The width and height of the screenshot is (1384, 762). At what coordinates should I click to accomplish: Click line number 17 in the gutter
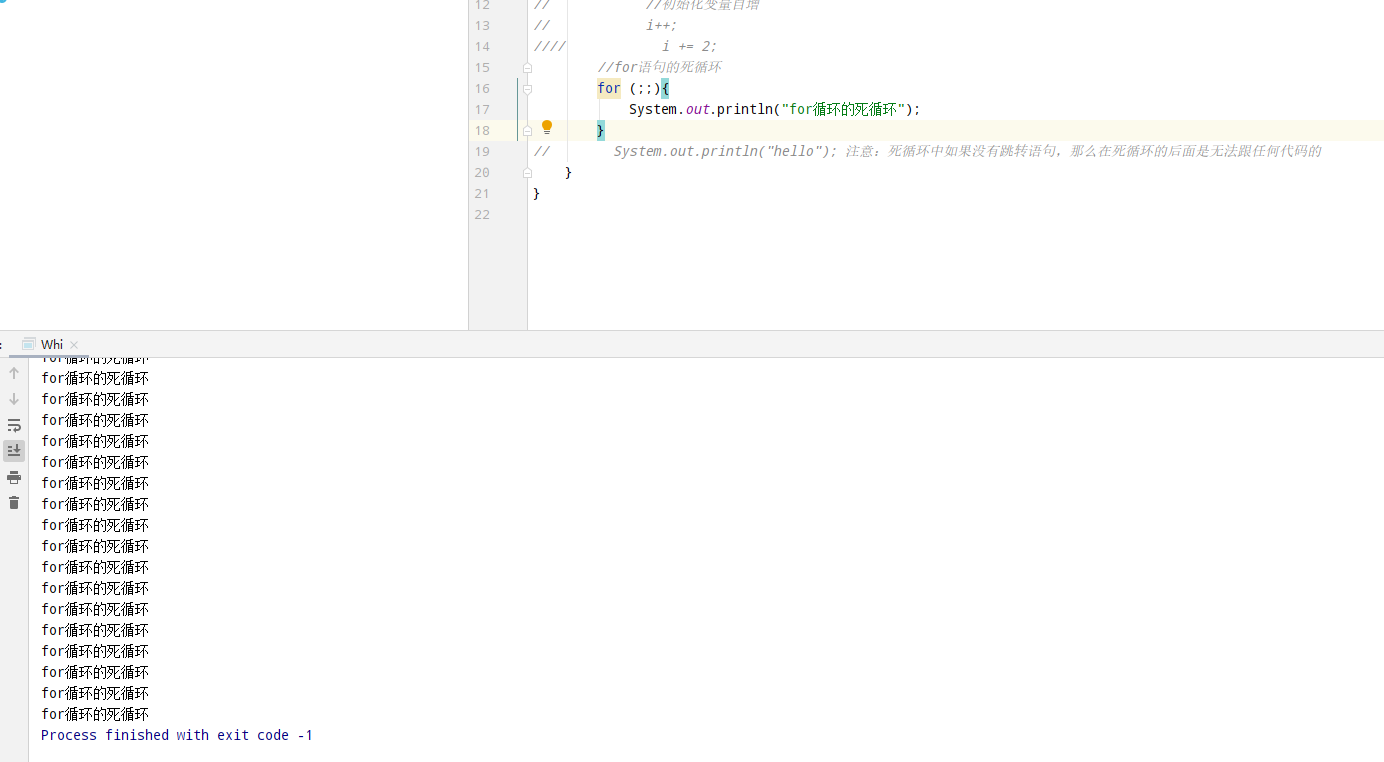(x=482, y=109)
